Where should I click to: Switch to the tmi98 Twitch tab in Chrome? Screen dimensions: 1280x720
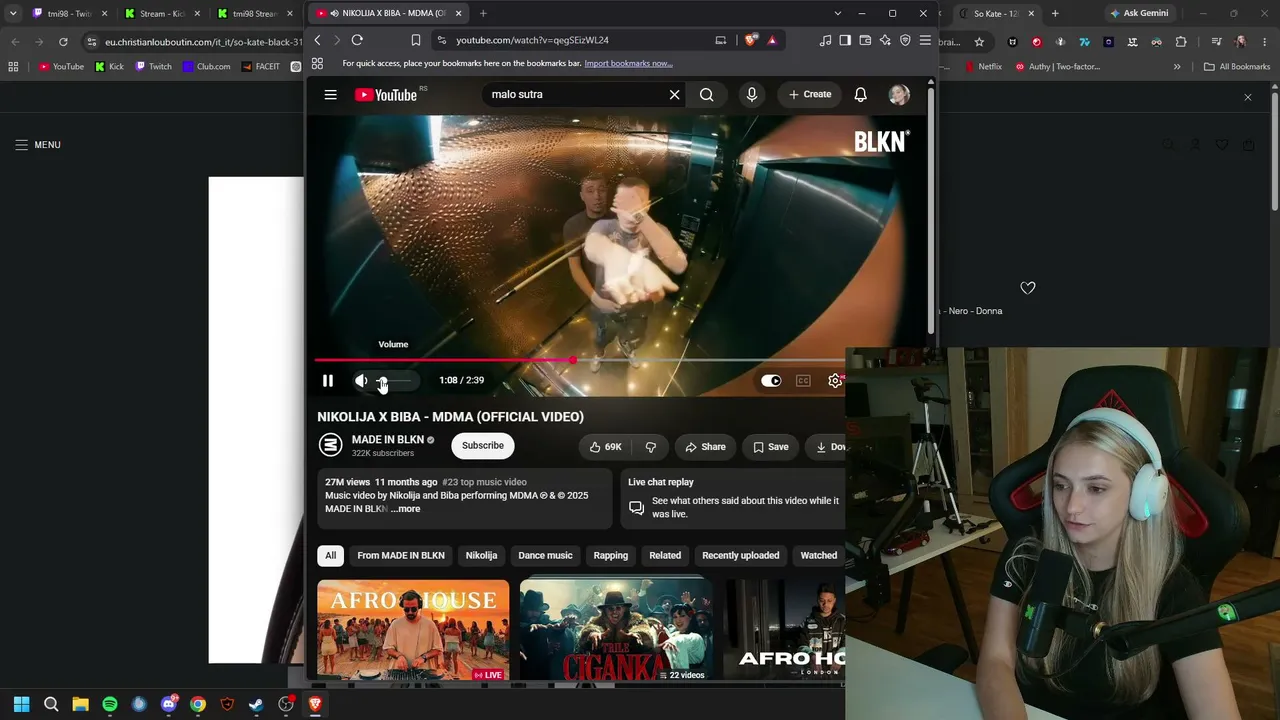68,14
